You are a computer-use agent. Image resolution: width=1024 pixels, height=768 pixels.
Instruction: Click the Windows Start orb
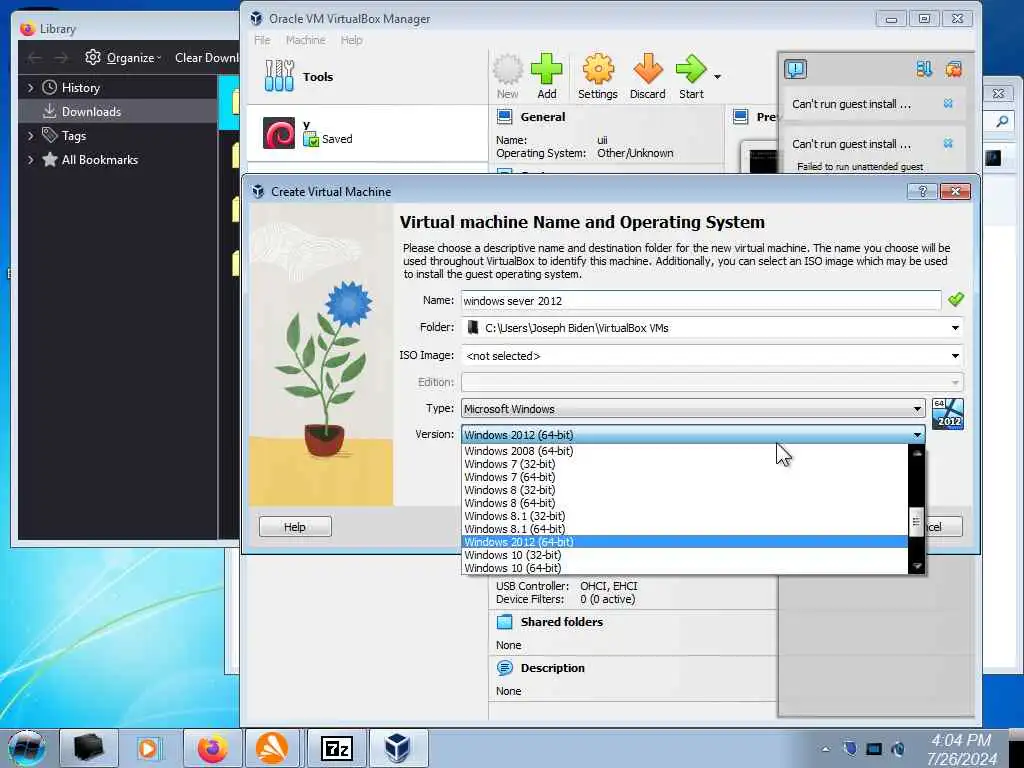[26, 748]
